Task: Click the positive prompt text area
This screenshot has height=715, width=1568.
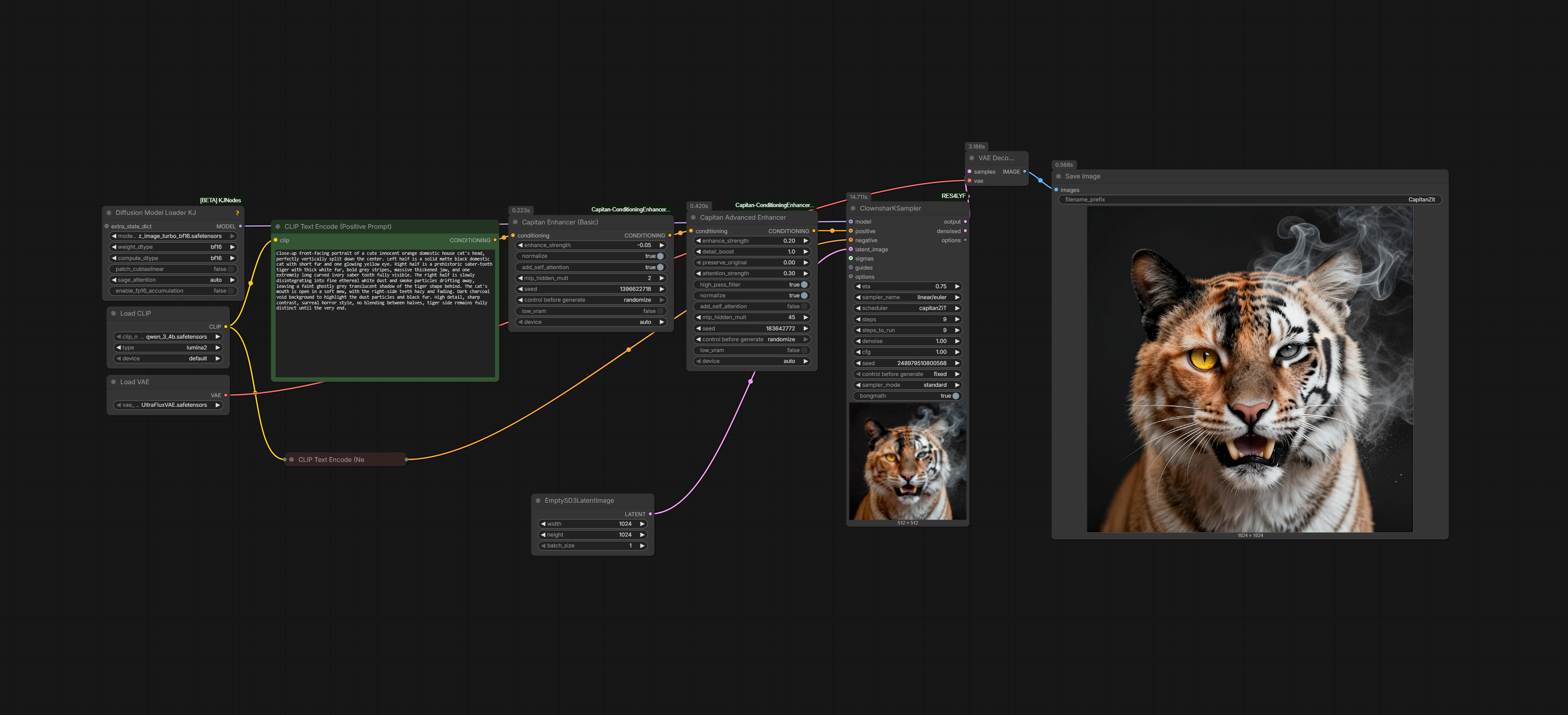Action: click(x=385, y=313)
